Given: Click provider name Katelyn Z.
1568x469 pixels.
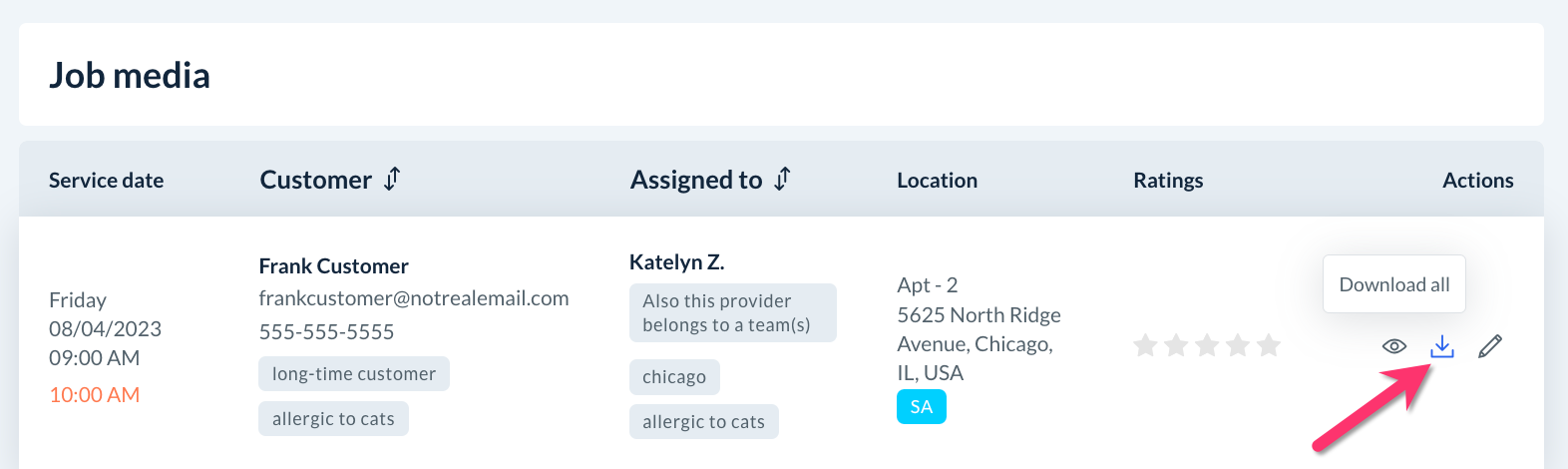Looking at the screenshot, I should (676, 262).
